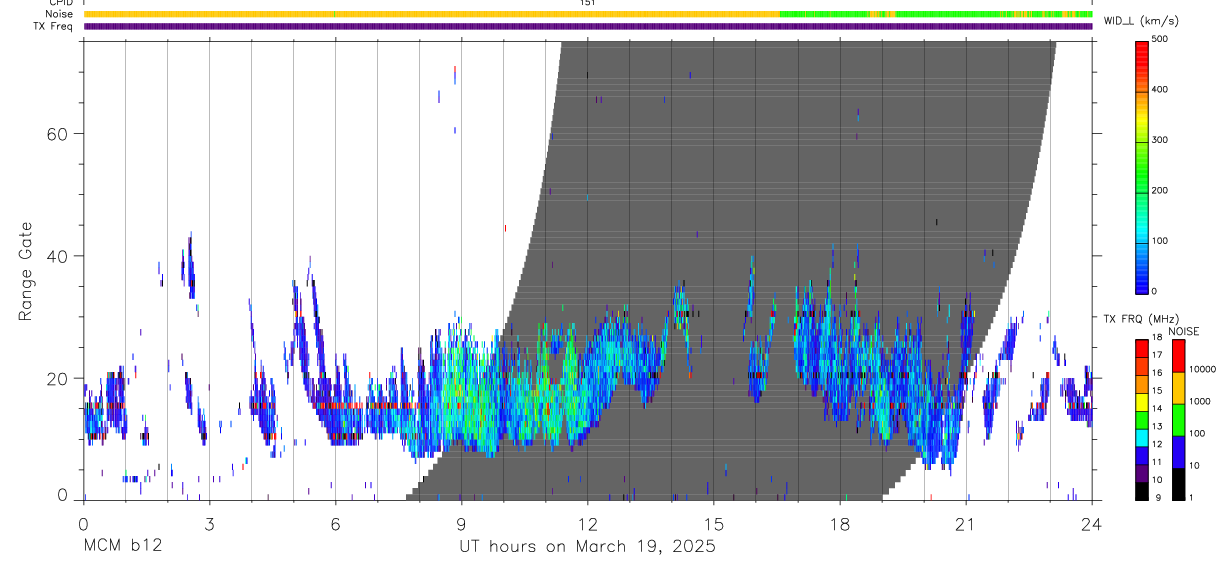This screenshot has height=567, width=1228.
Task: Click UT hour tick label 12
Action: pos(587,523)
